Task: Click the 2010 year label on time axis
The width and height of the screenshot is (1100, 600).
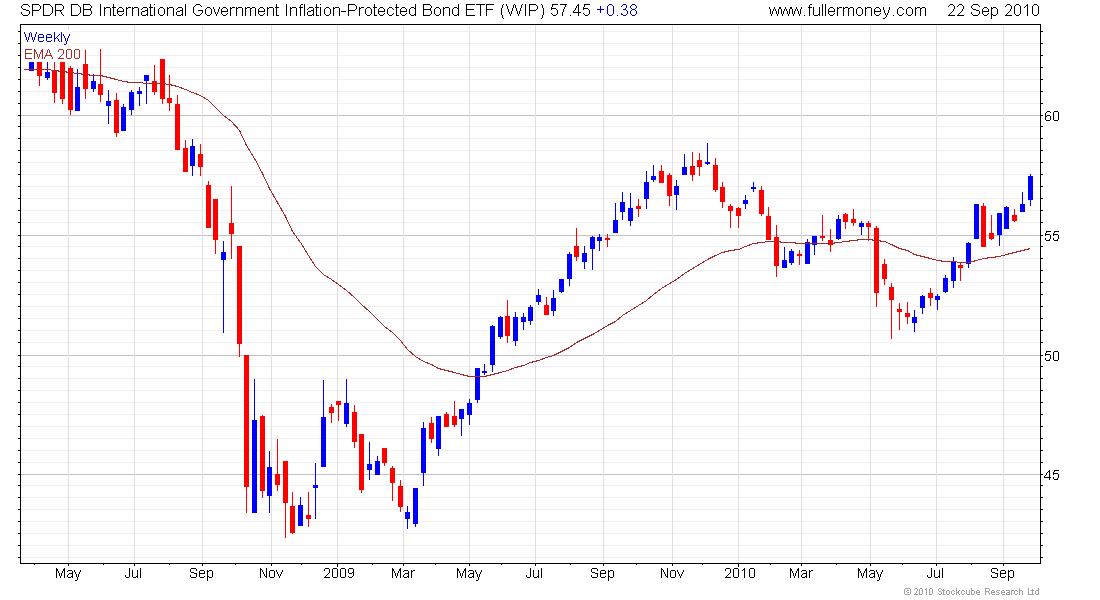Action: tap(740, 573)
